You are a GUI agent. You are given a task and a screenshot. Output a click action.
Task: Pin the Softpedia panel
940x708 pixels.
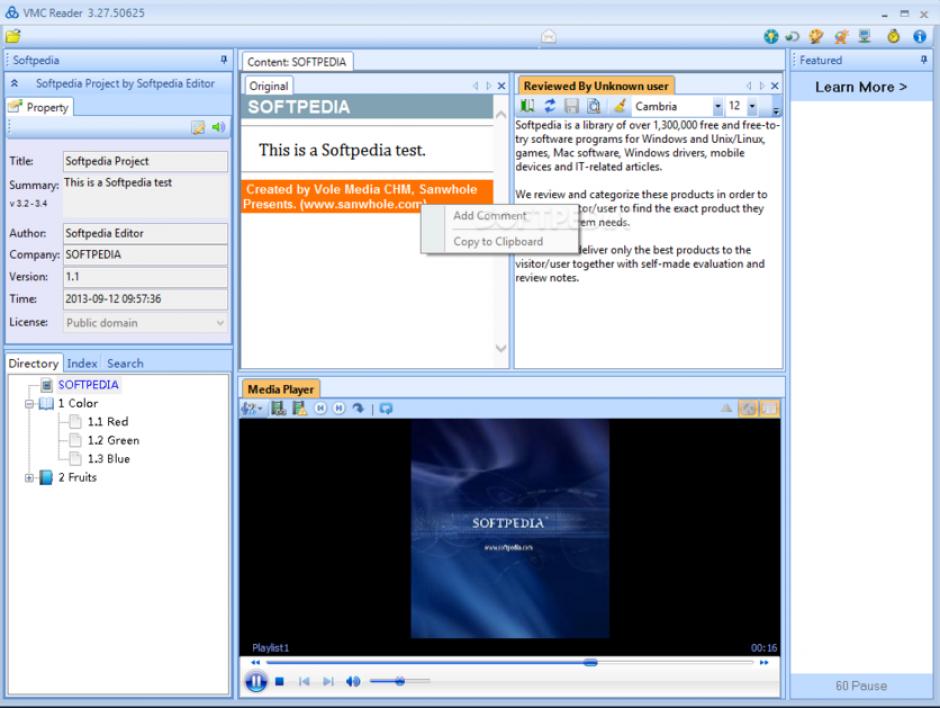coord(224,59)
